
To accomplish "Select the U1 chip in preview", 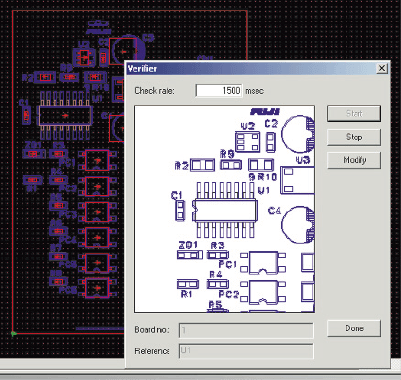I will click(225, 210).
